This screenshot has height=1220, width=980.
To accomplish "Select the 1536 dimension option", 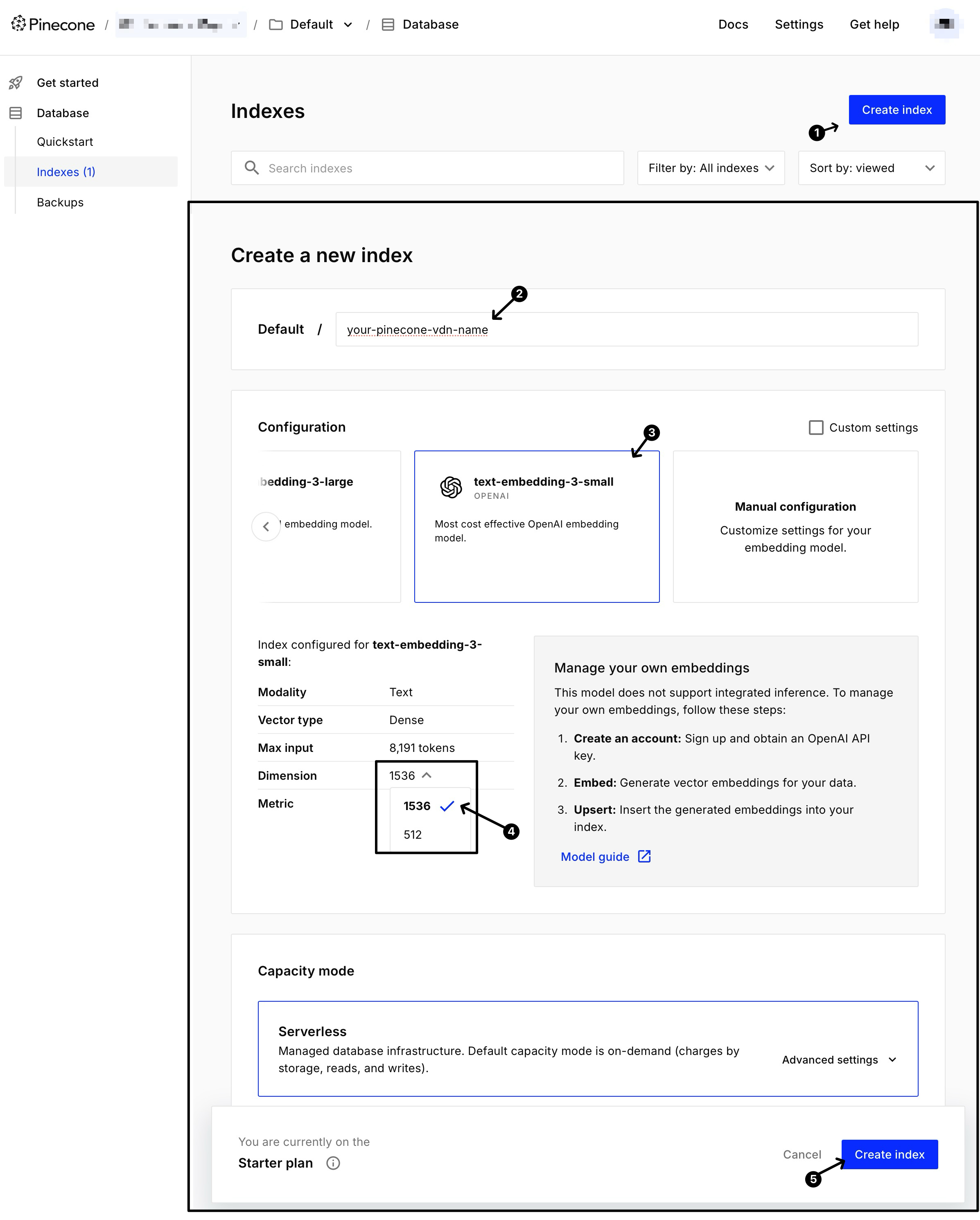I will click(x=417, y=806).
